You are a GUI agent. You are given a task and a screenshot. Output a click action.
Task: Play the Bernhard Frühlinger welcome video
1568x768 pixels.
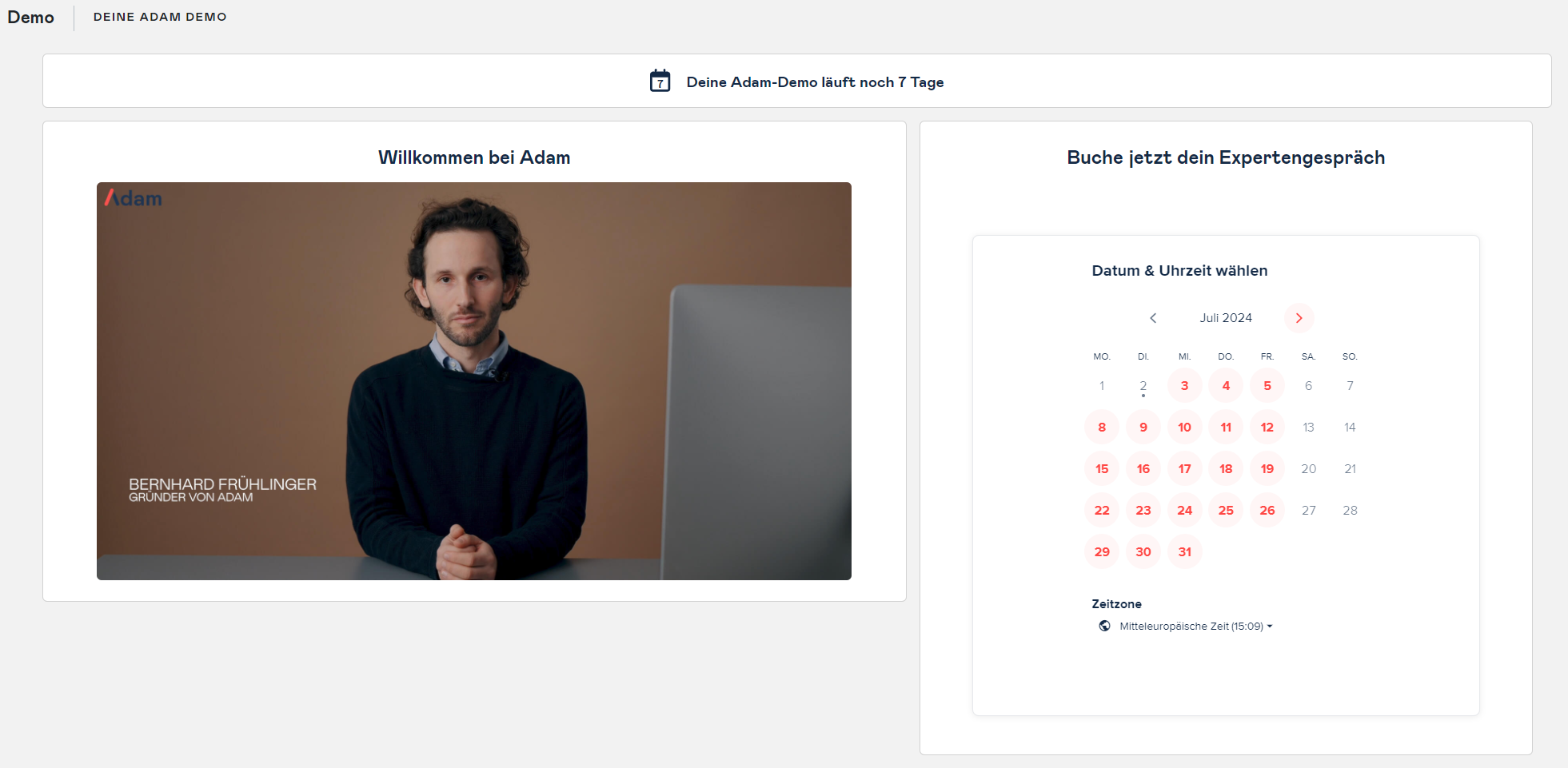[x=474, y=381]
